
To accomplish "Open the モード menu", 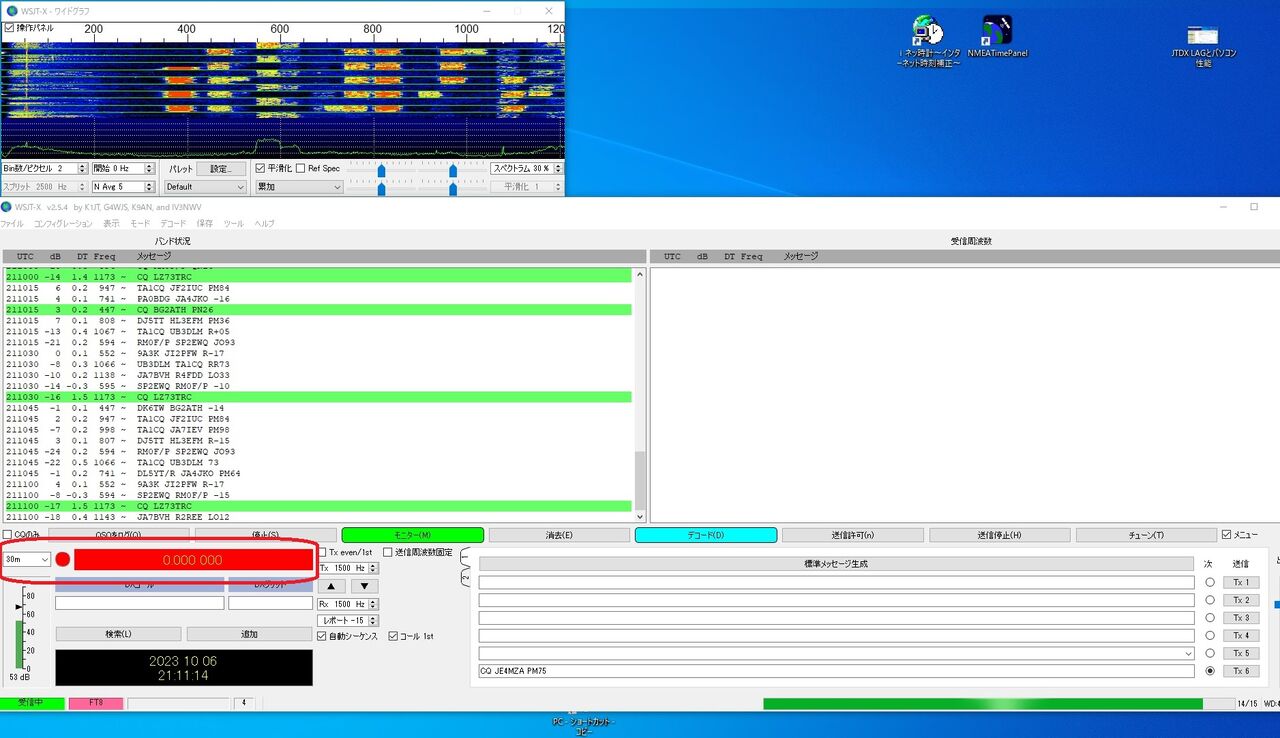I will click(x=140, y=223).
